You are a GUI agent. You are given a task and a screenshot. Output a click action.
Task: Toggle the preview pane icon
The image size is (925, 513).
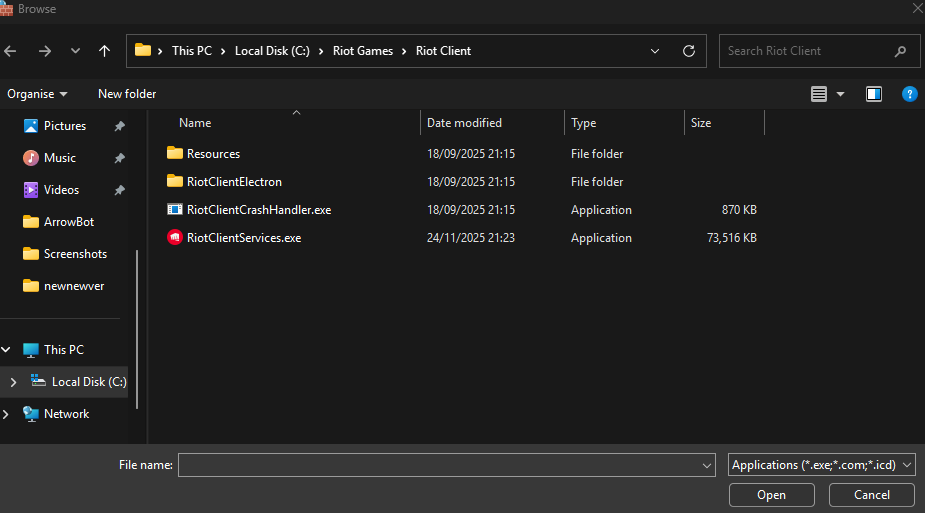874,94
